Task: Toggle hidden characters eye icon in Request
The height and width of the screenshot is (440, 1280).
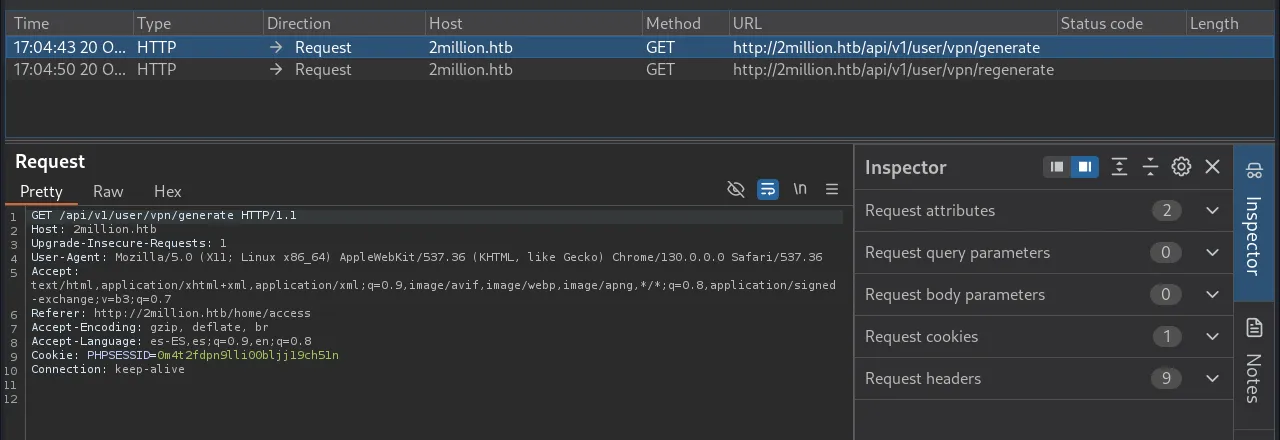Action: [737, 189]
